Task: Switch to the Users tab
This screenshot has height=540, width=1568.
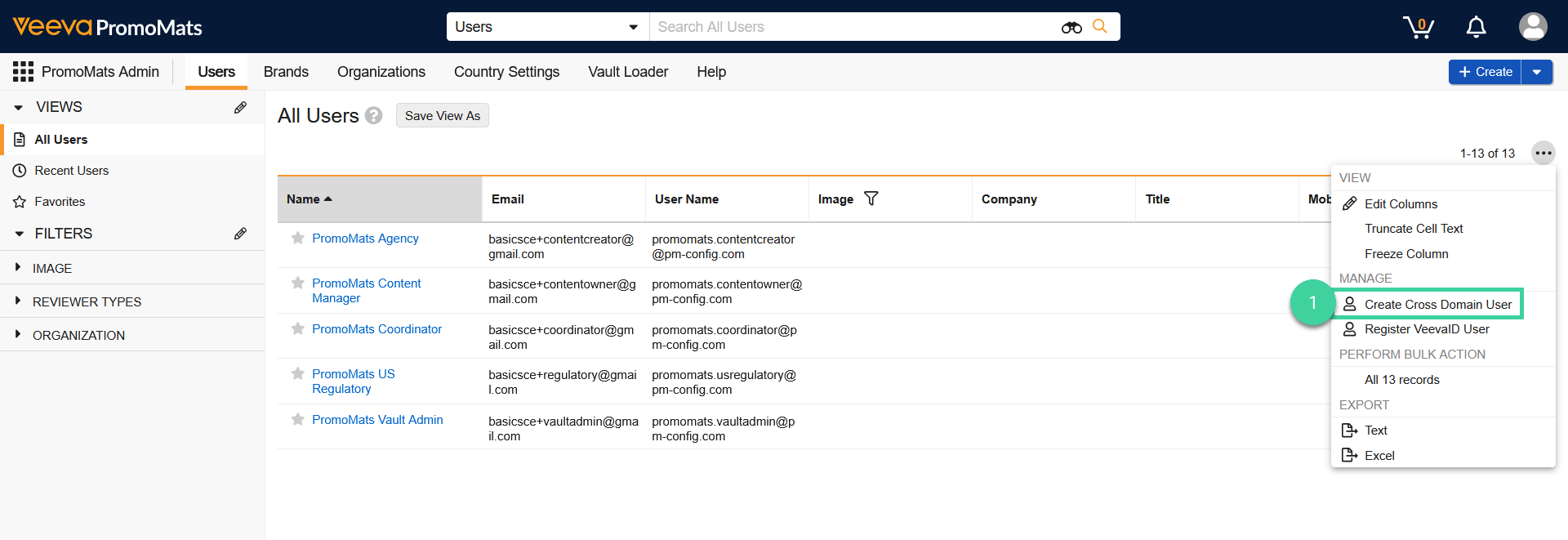Action: pyautogui.click(x=216, y=72)
